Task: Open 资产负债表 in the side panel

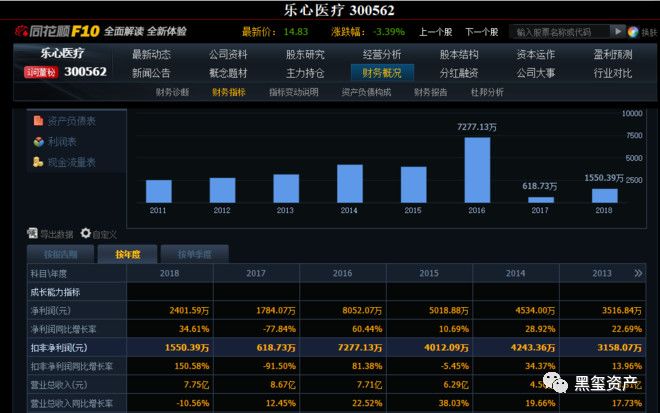Action: point(65,121)
